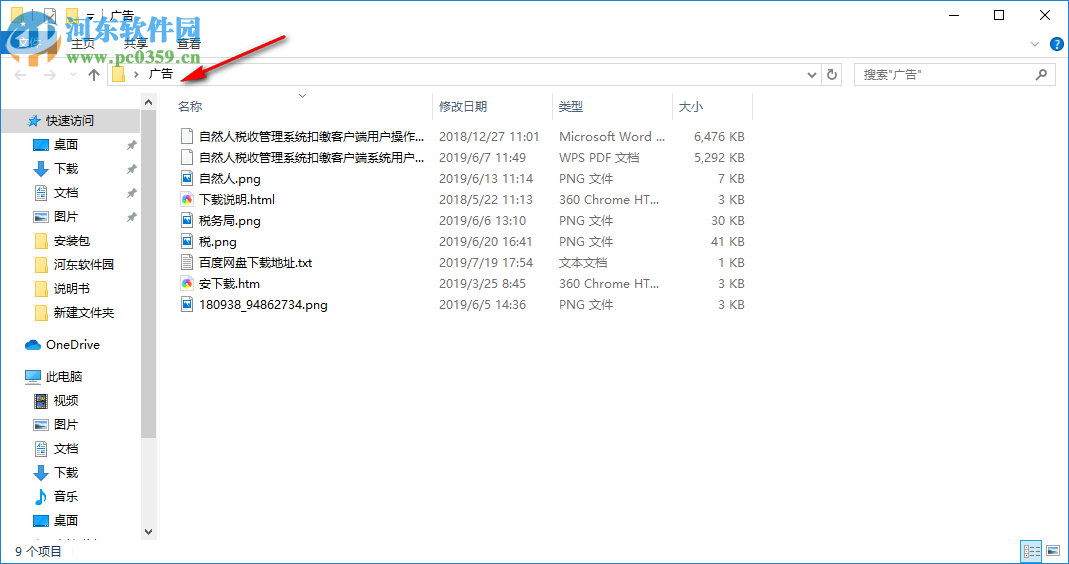Select file 税.png
The image size is (1069, 564).
pos(218,242)
